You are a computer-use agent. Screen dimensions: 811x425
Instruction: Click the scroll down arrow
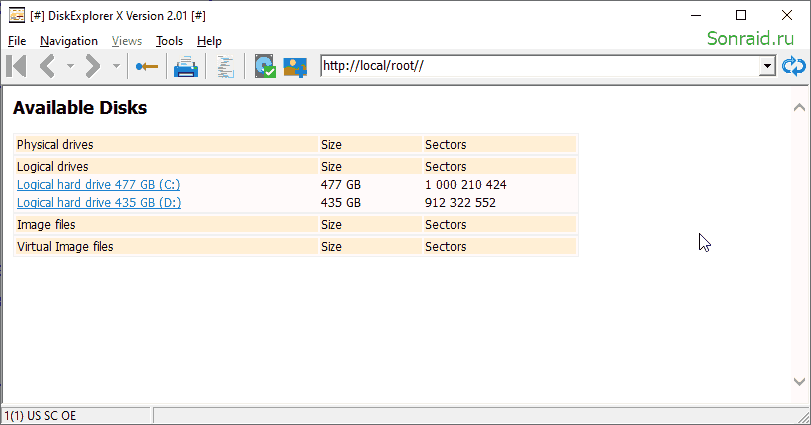point(799,382)
